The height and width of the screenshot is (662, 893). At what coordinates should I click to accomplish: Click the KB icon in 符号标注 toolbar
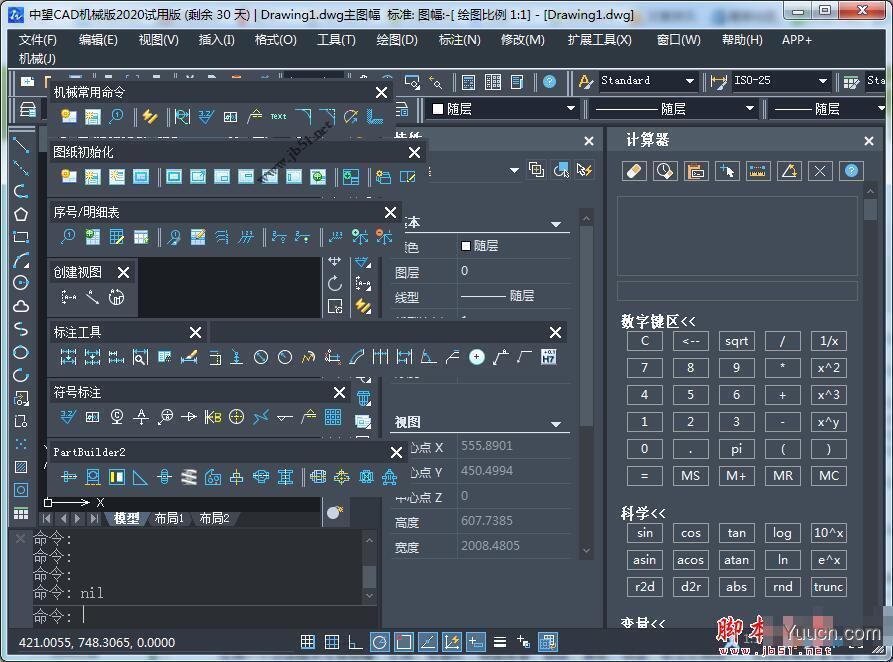tap(212, 417)
